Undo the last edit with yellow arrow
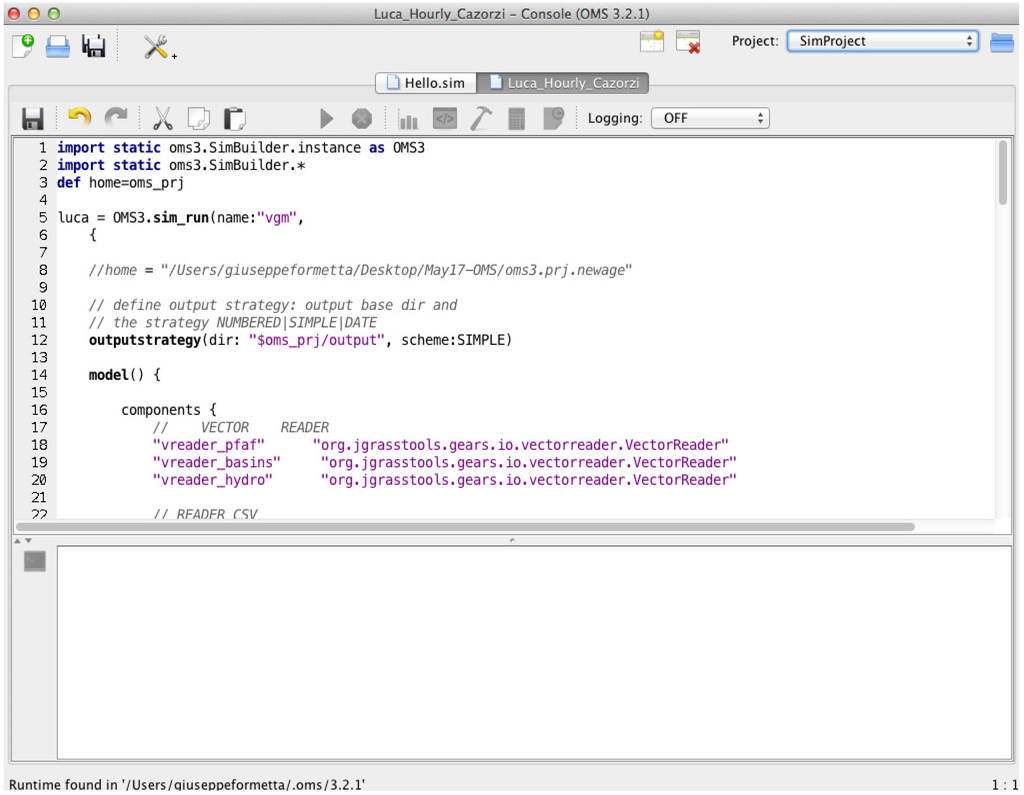This screenshot has height=795, width=1024. click(x=79, y=118)
